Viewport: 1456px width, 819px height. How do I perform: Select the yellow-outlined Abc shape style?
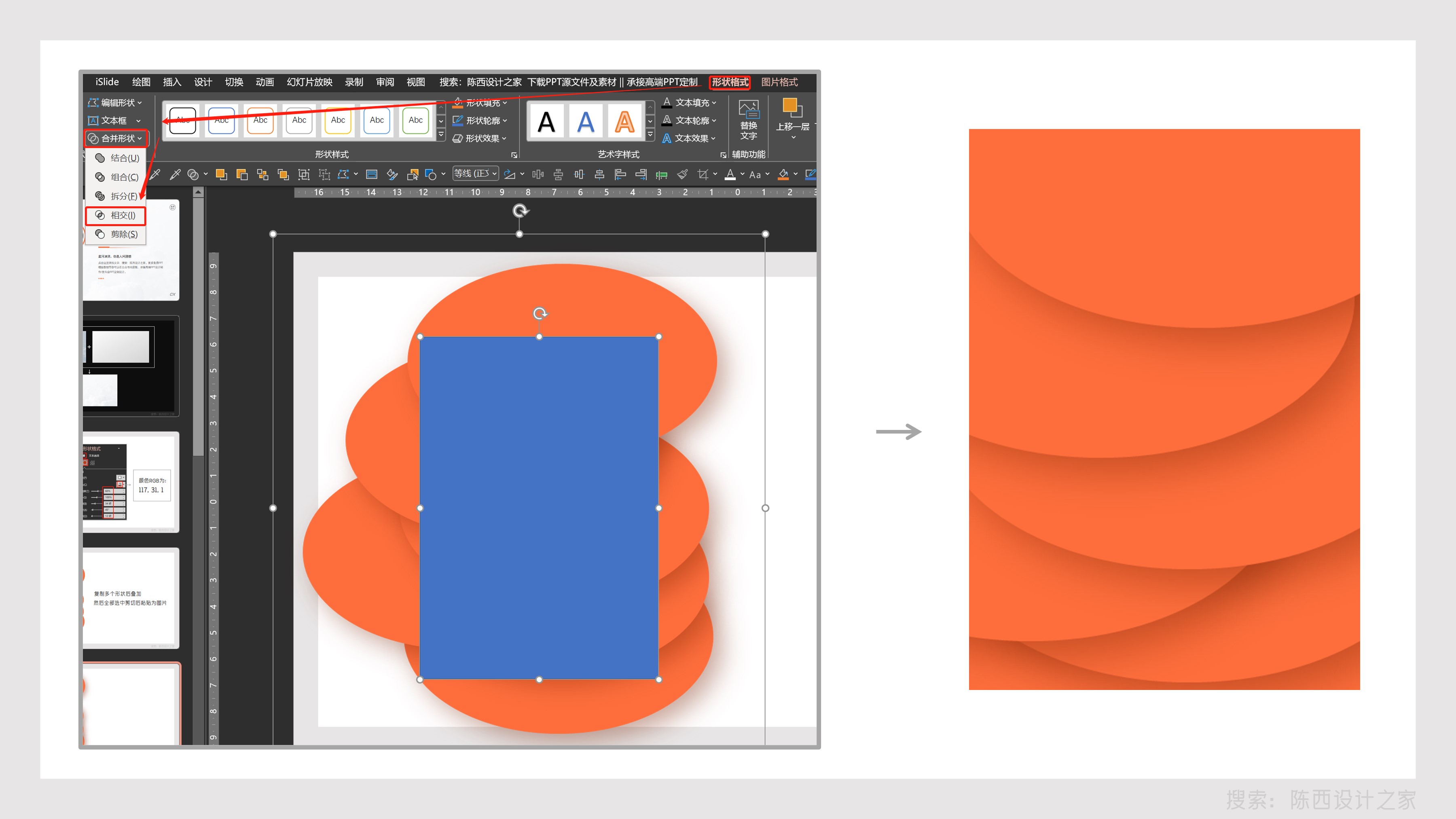pyautogui.click(x=338, y=121)
